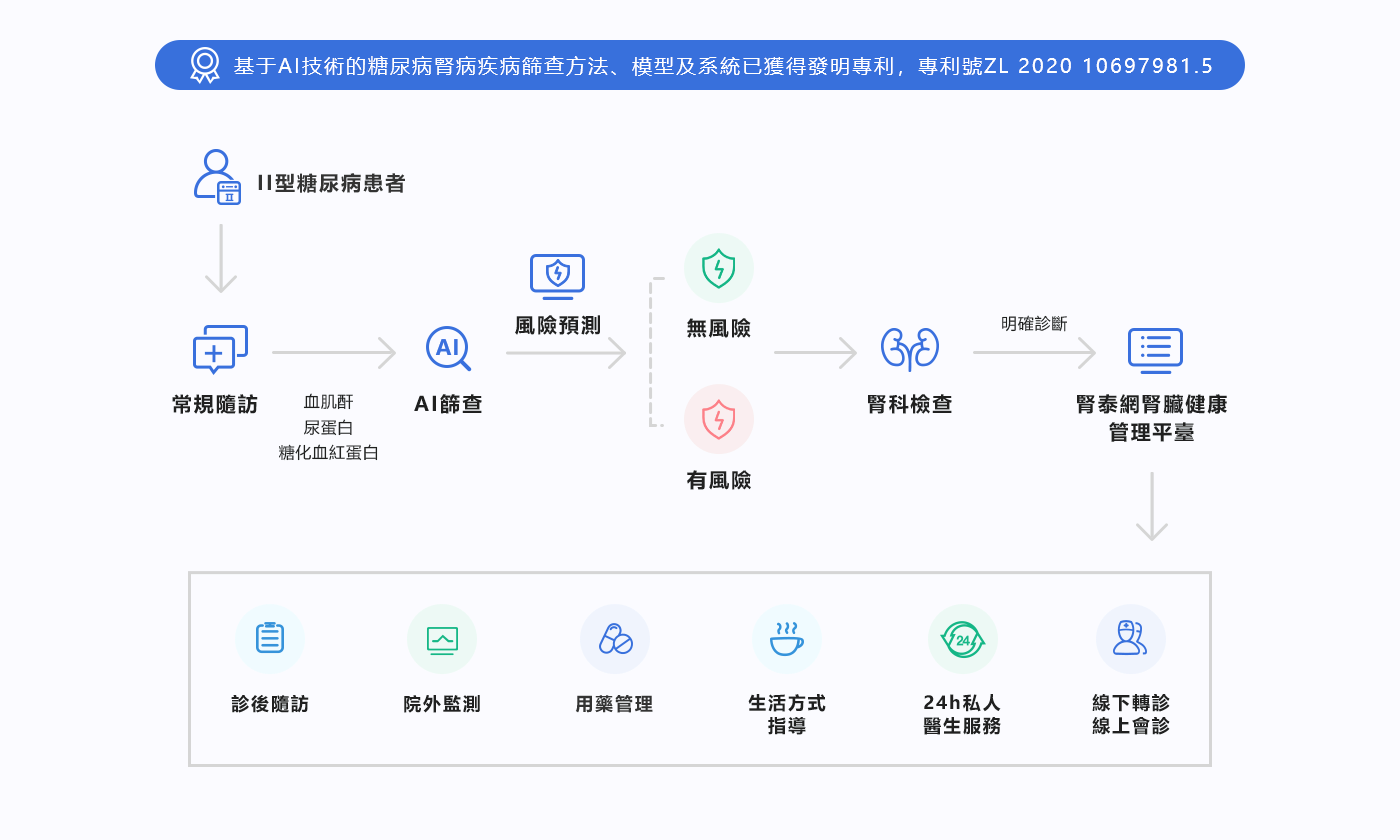Select the 常規隨訪 chat icon
This screenshot has height=840, width=1400.
click(219, 349)
